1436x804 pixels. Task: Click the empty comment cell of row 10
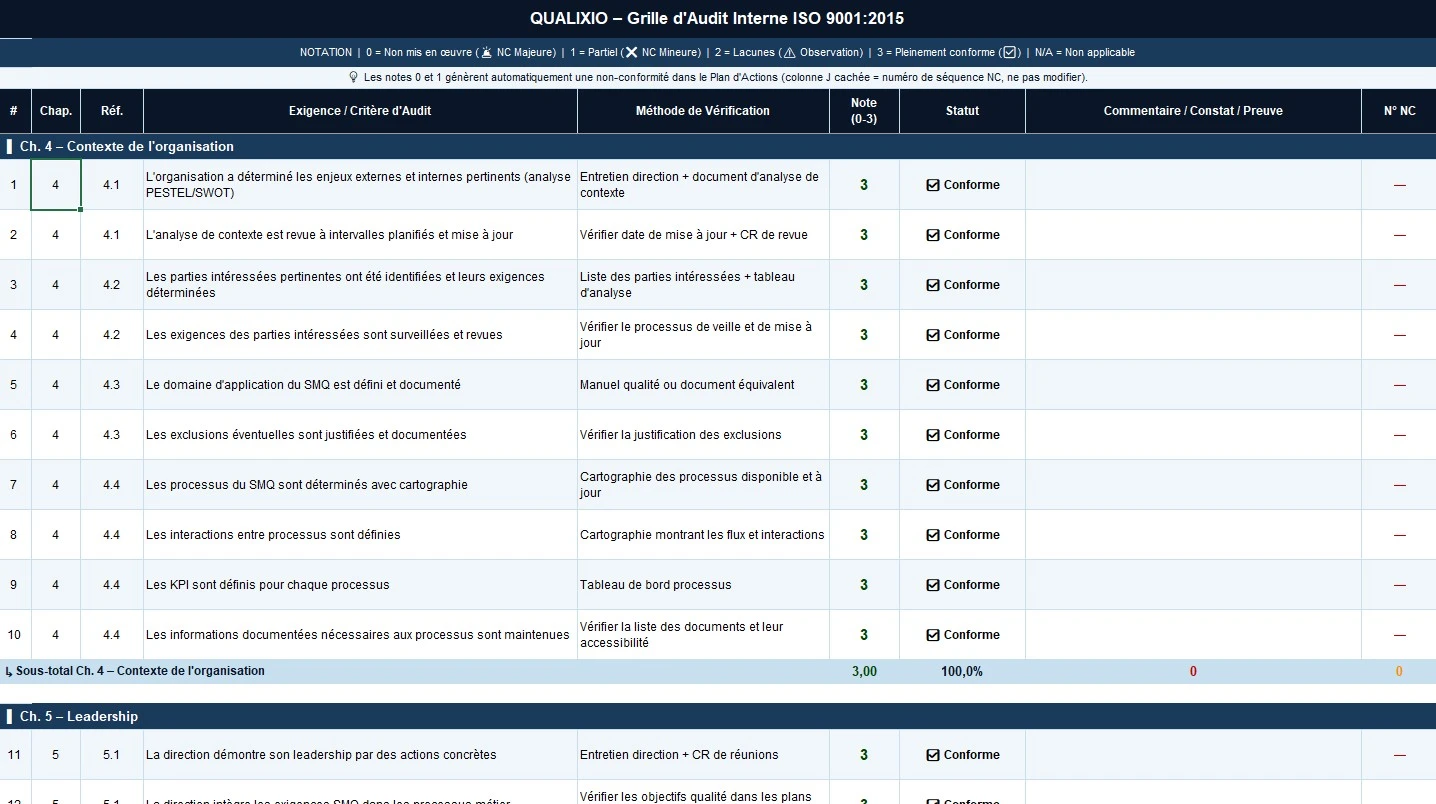click(1193, 635)
